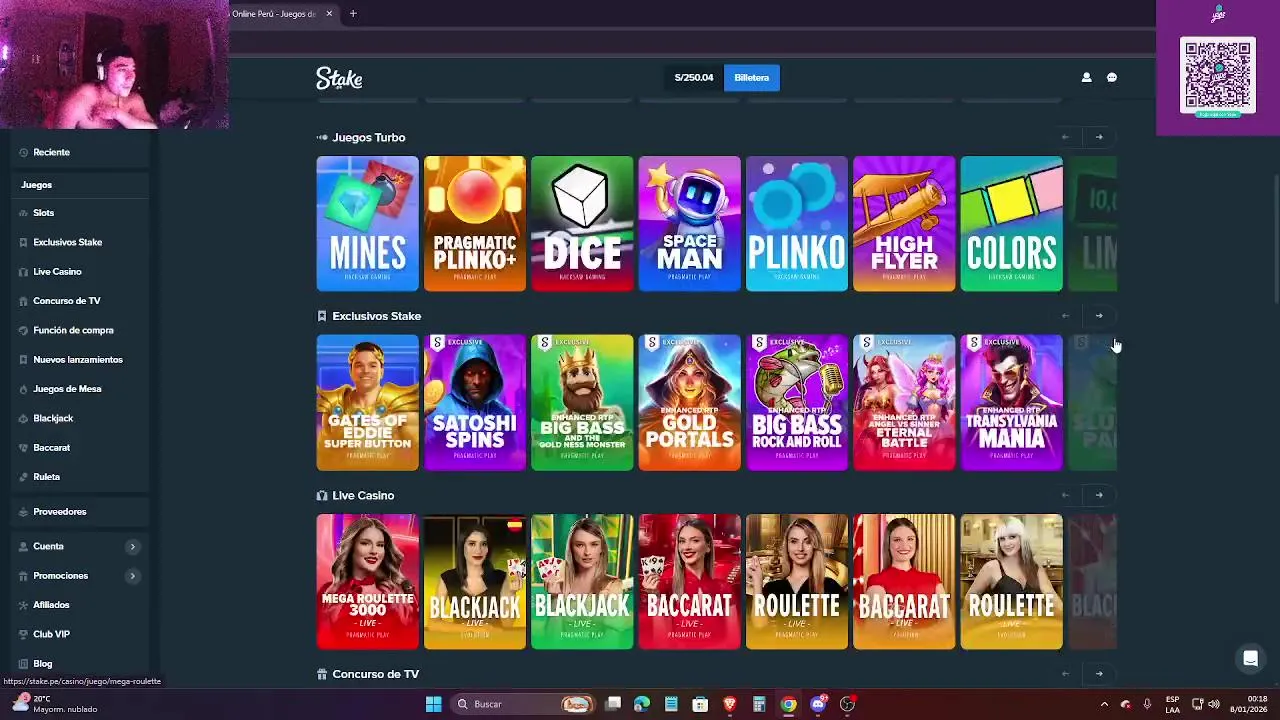The width and height of the screenshot is (1280, 720).
Task: Open Windows Start menu
Action: tap(433, 704)
